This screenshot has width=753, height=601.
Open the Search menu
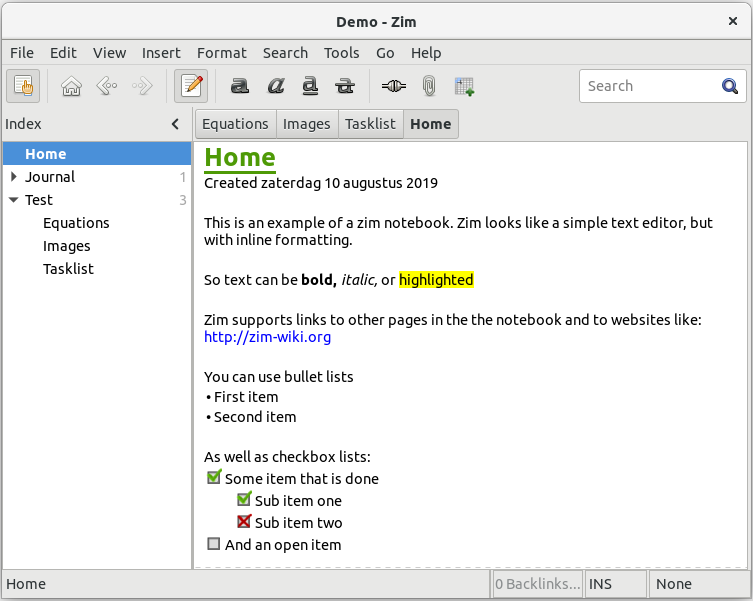pos(285,53)
